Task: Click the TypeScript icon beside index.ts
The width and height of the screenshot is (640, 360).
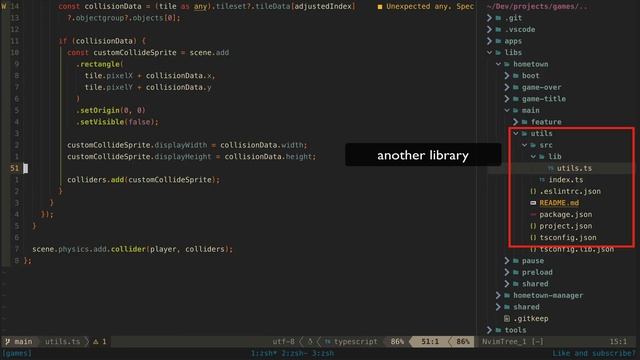Action: point(542,180)
